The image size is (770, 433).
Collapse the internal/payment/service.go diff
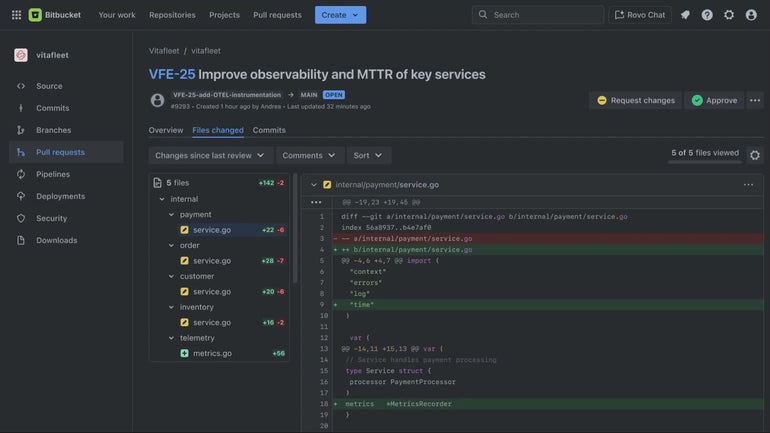tap(314, 185)
